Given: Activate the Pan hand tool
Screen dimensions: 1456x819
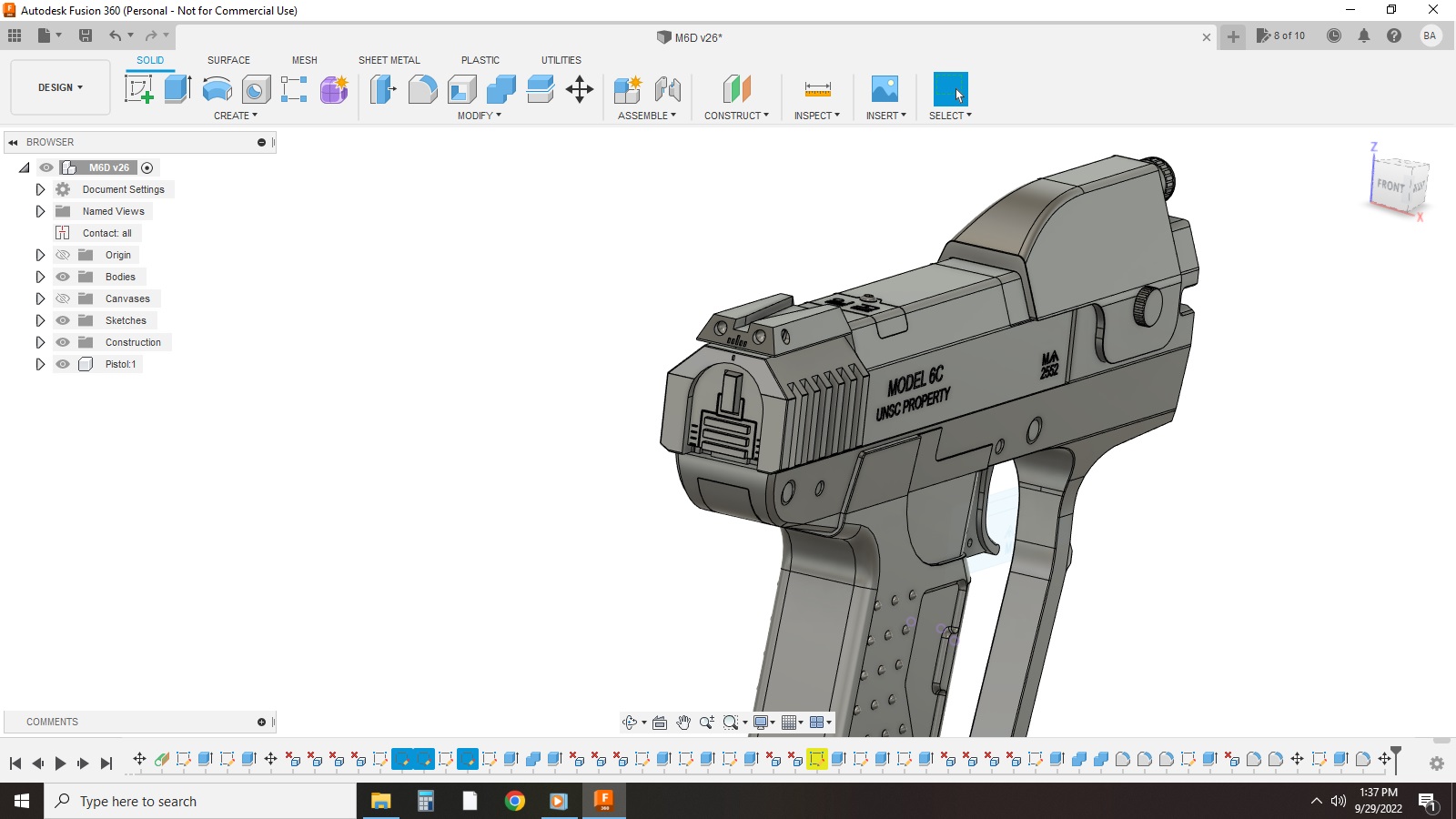Looking at the screenshot, I should [683, 723].
